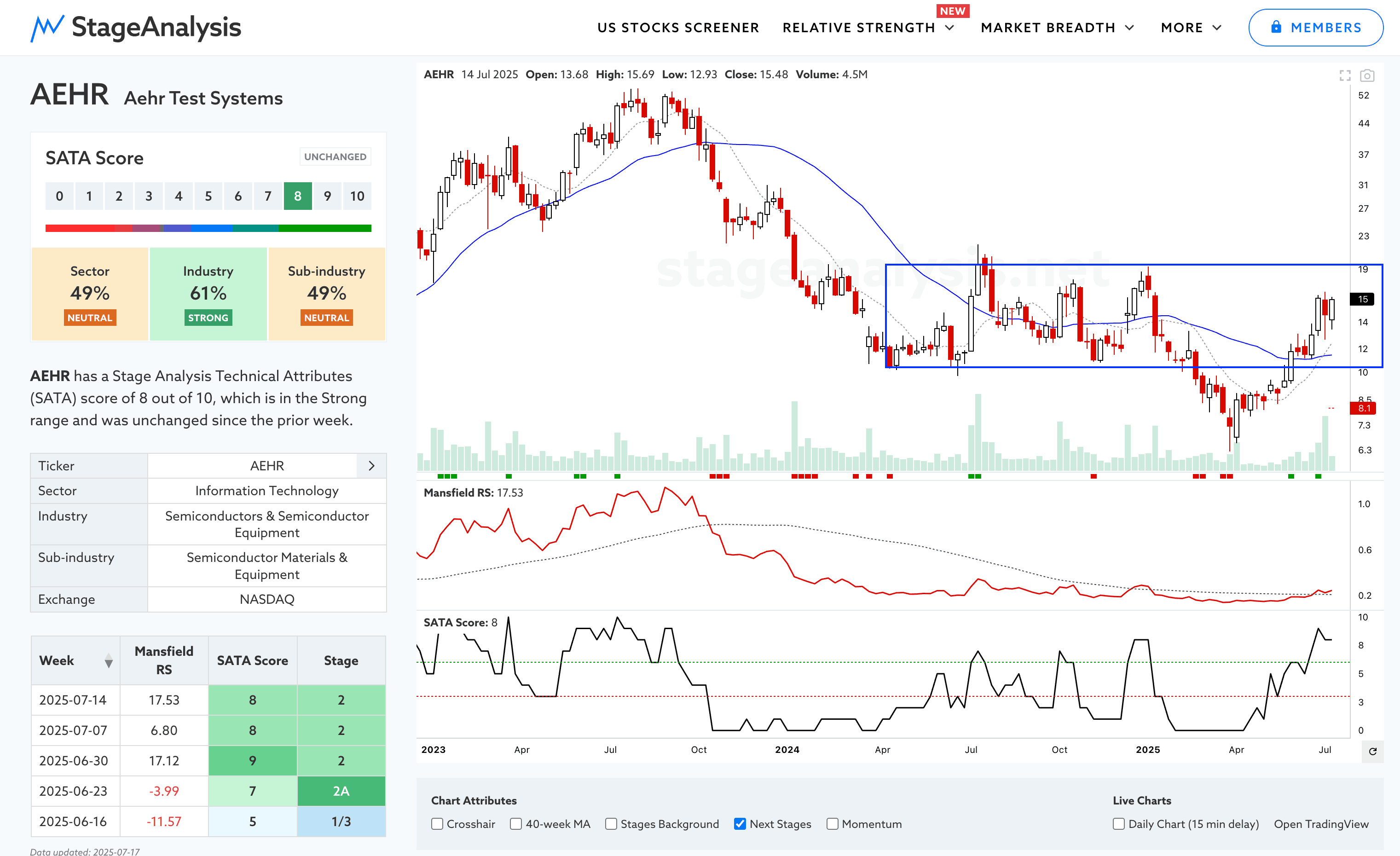Expand the Market Breadth dropdown
Image resolution: width=1400 pixels, height=856 pixels.
[x=1129, y=28]
